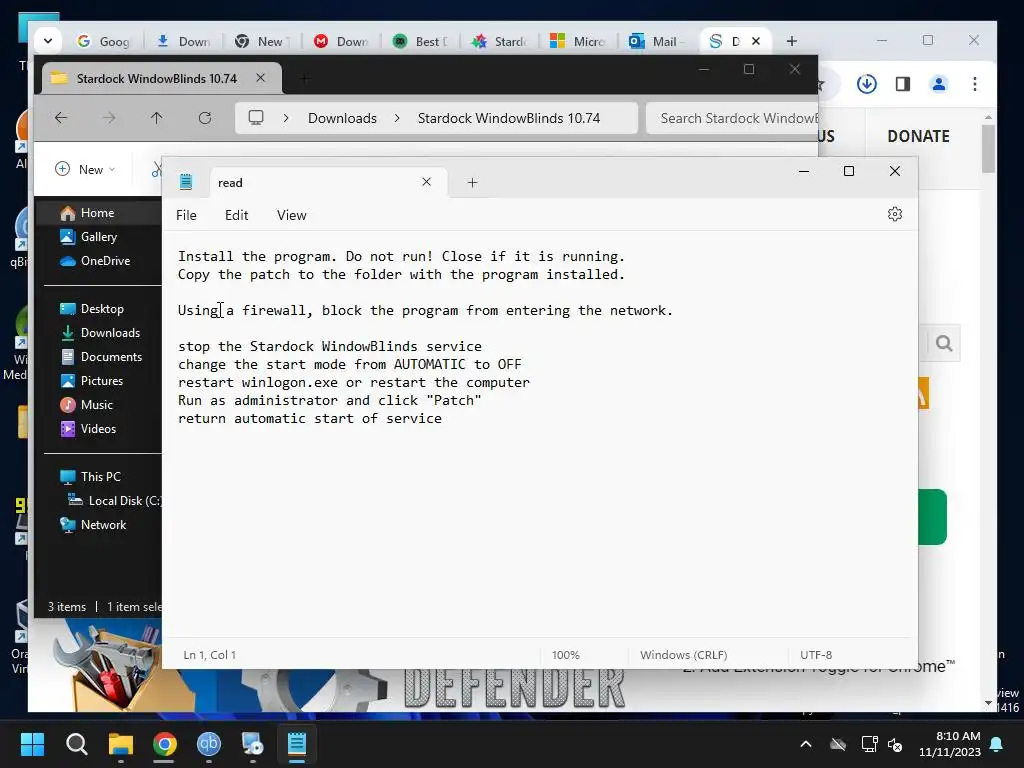This screenshot has width=1024, height=768.
Task: Click volume muted tray icon
Action: tap(895, 744)
